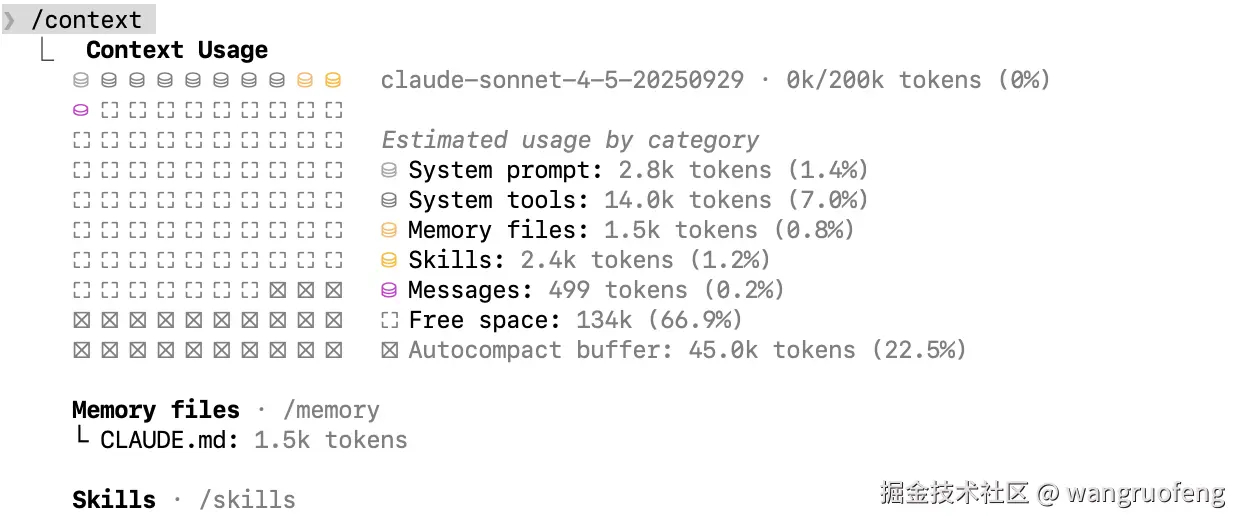Click the System prompt legend icon
Viewport: 1242px width, 526px height.
point(390,171)
